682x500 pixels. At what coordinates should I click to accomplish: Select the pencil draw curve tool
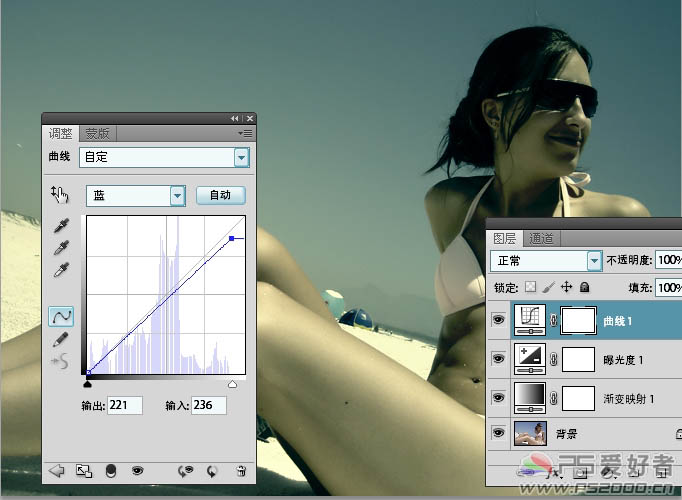pyautogui.click(x=61, y=339)
